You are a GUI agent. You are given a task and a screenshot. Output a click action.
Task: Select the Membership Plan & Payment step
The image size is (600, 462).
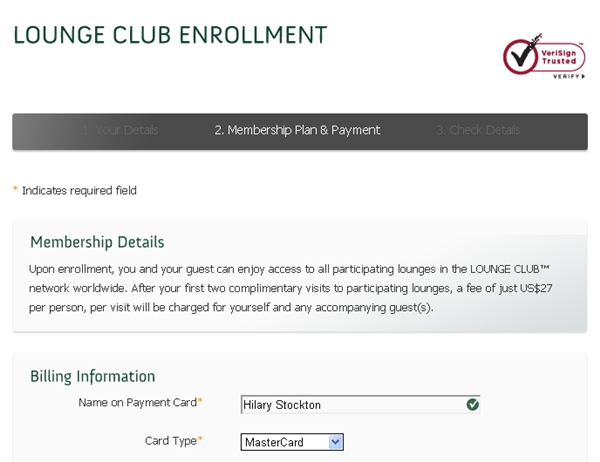297,130
